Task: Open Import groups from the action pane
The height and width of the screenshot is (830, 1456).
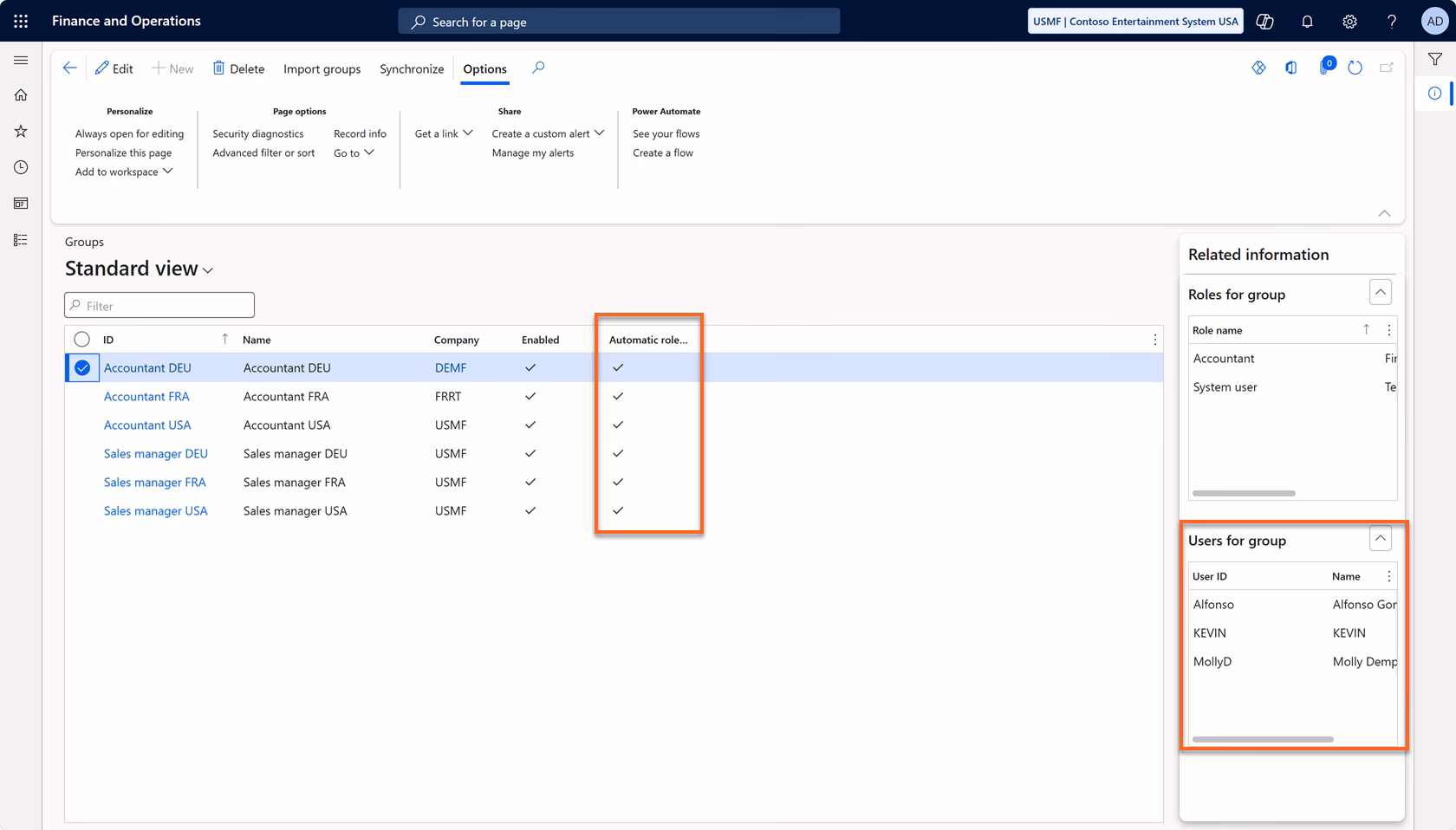Action: point(322,68)
